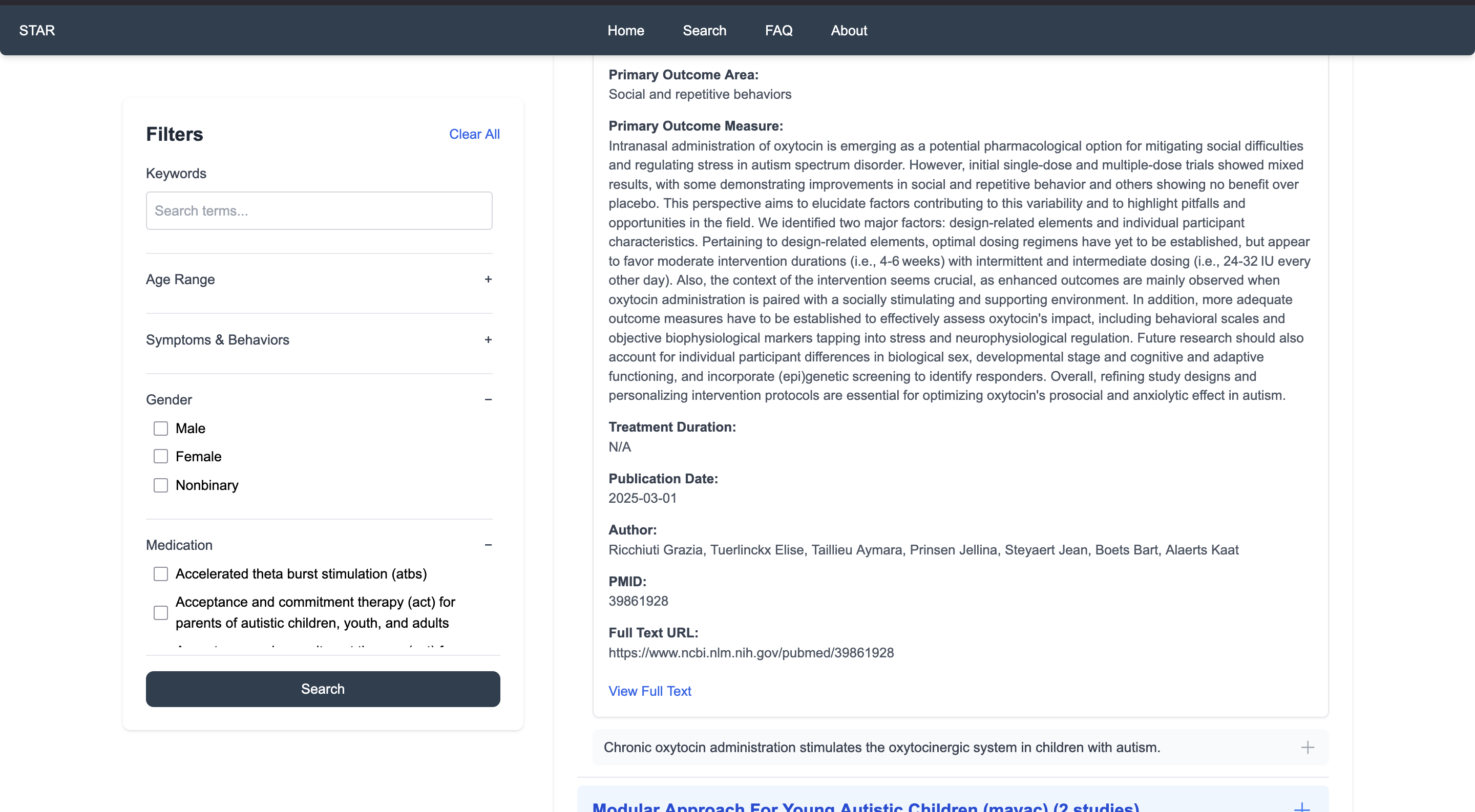Open the Age Range filter section

pyautogui.click(x=180, y=279)
